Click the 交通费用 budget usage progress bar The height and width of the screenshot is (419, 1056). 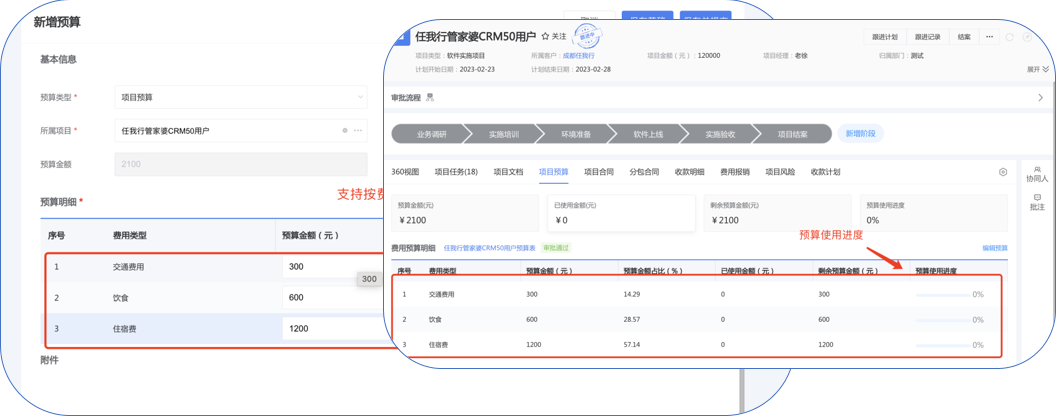[x=943, y=295]
